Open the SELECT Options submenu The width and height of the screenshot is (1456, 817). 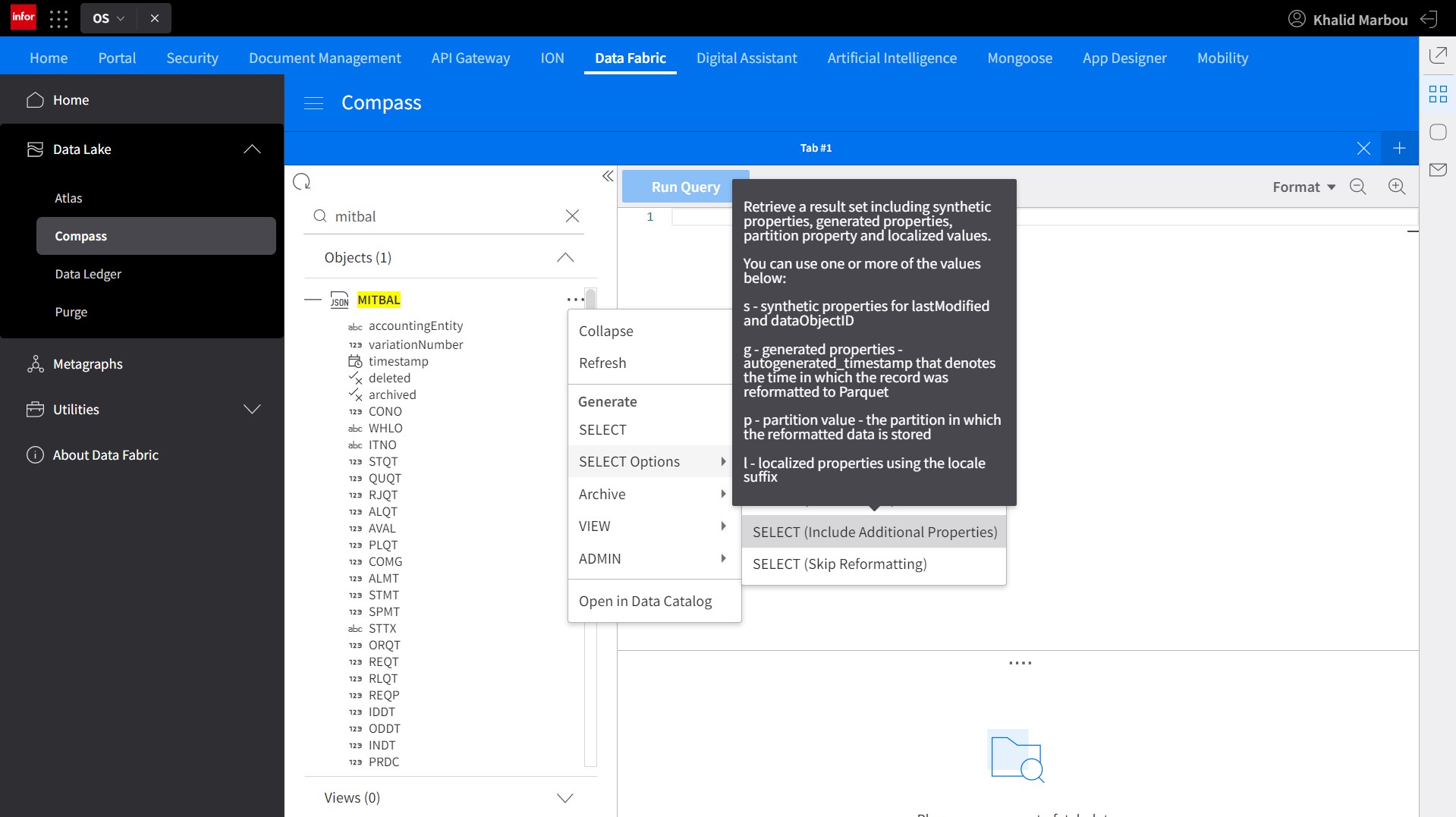point(649,461)
